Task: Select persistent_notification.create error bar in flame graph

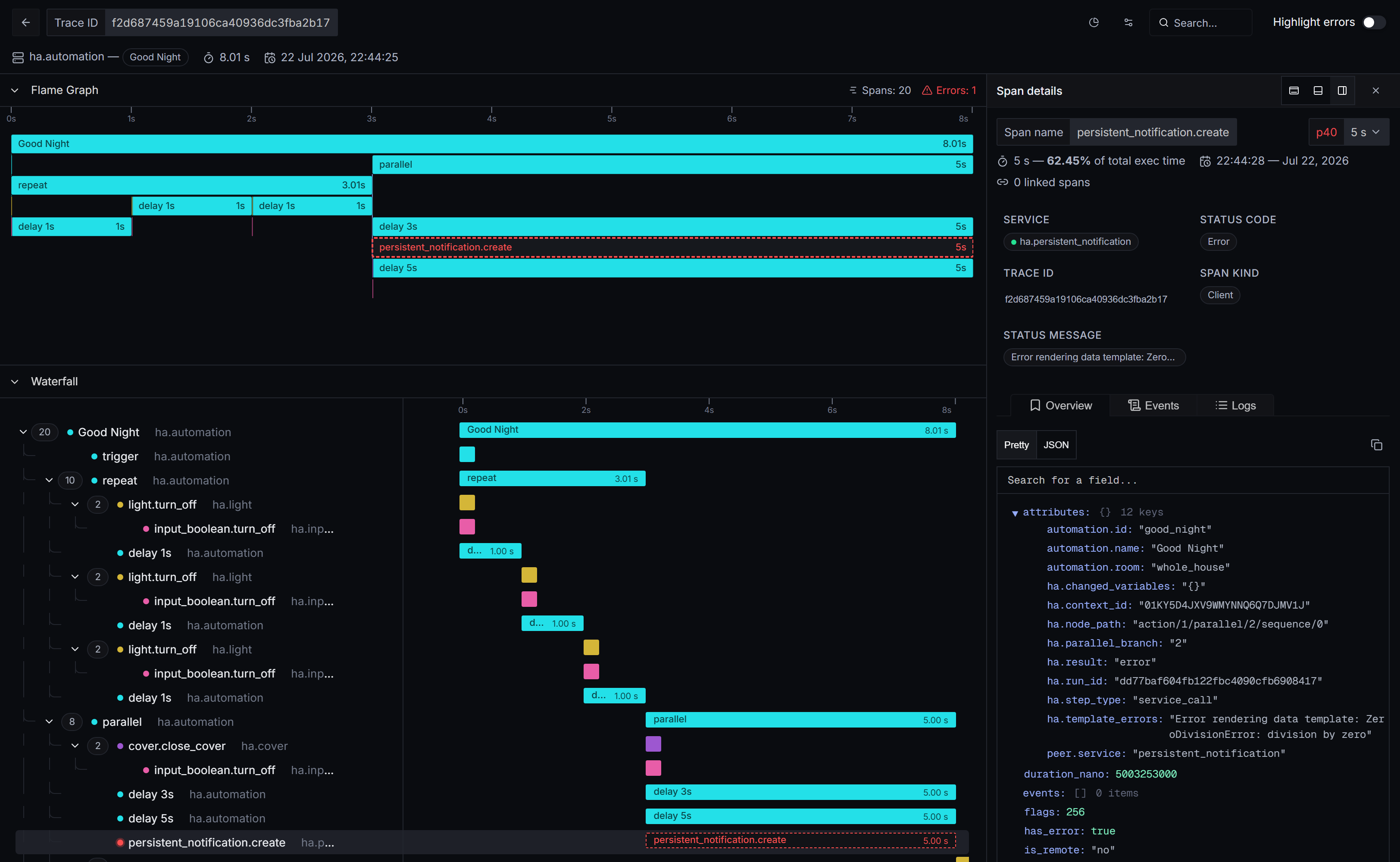Action: pyautogui.click(x=673, y=247)
